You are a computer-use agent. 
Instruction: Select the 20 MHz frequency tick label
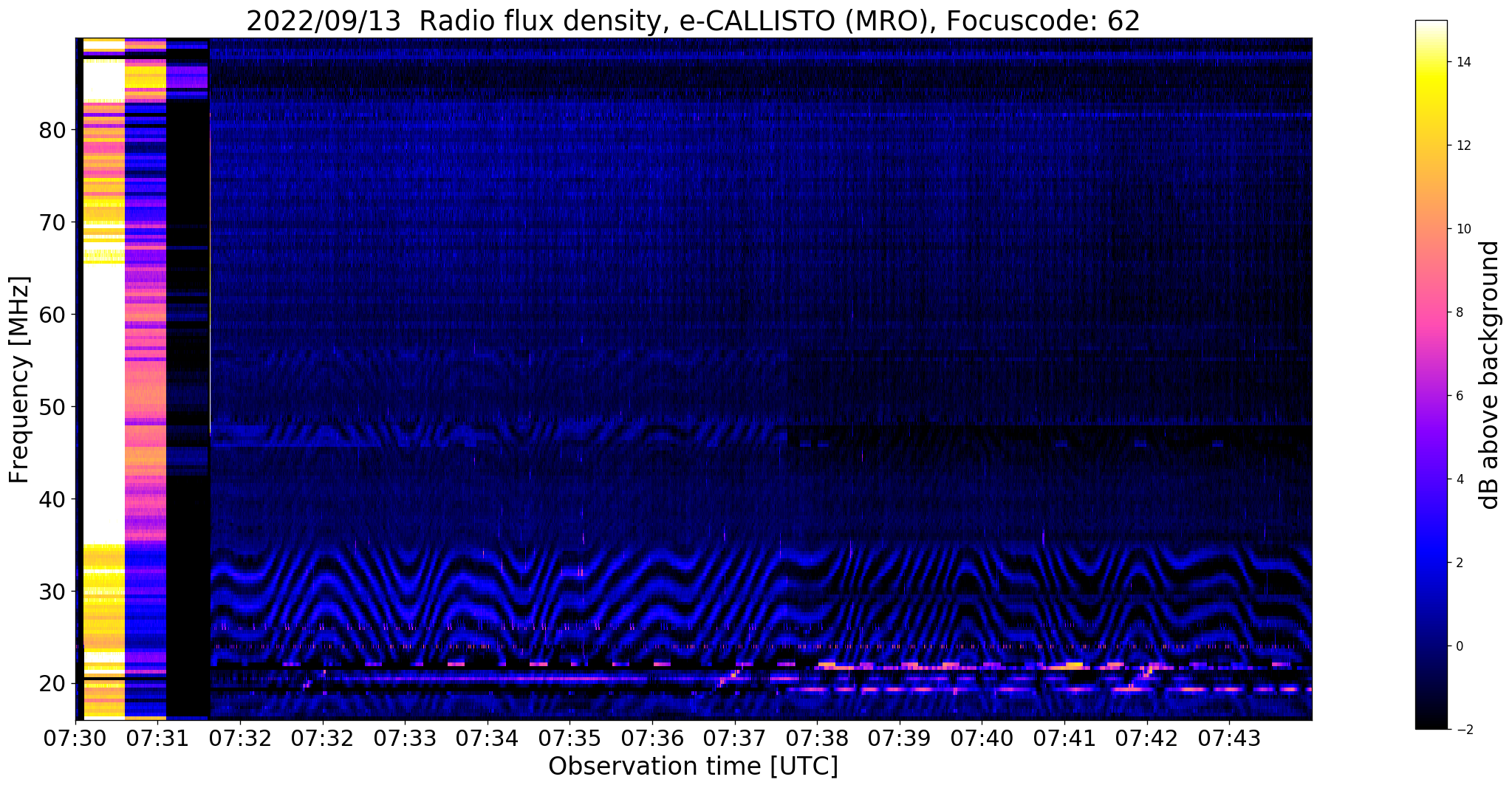click(x=52, y=684)
